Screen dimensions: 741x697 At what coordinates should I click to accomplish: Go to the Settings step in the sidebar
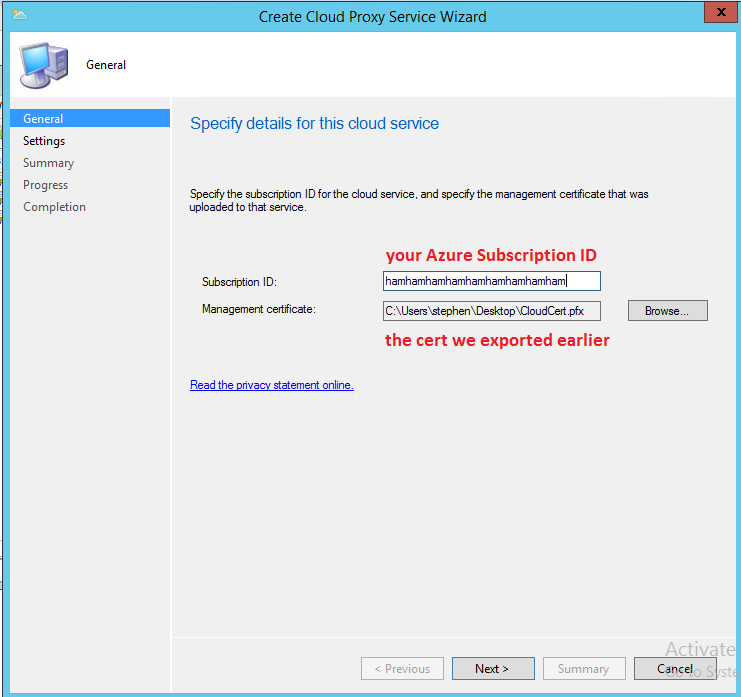click(x=44, y=141)
